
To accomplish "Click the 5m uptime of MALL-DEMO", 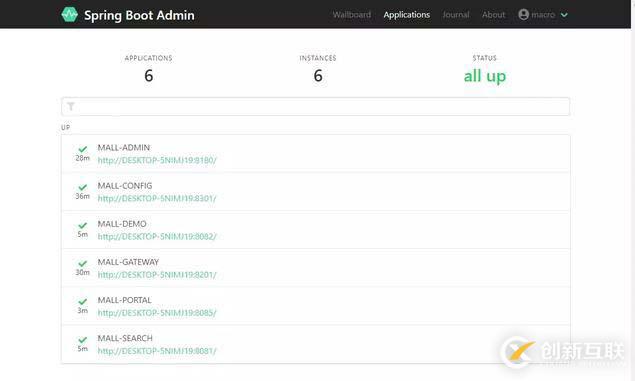I will [83, 234].
